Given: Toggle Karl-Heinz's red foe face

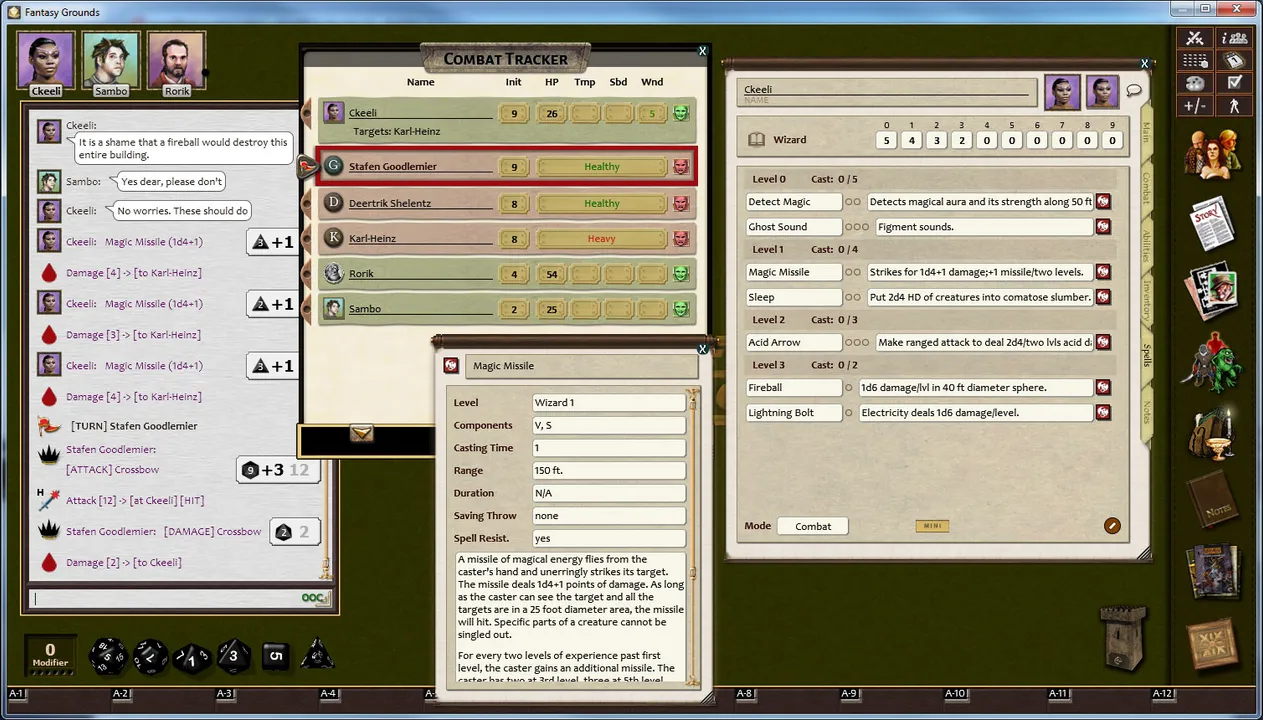Looking at the screenshot, I should click(681, 239).
